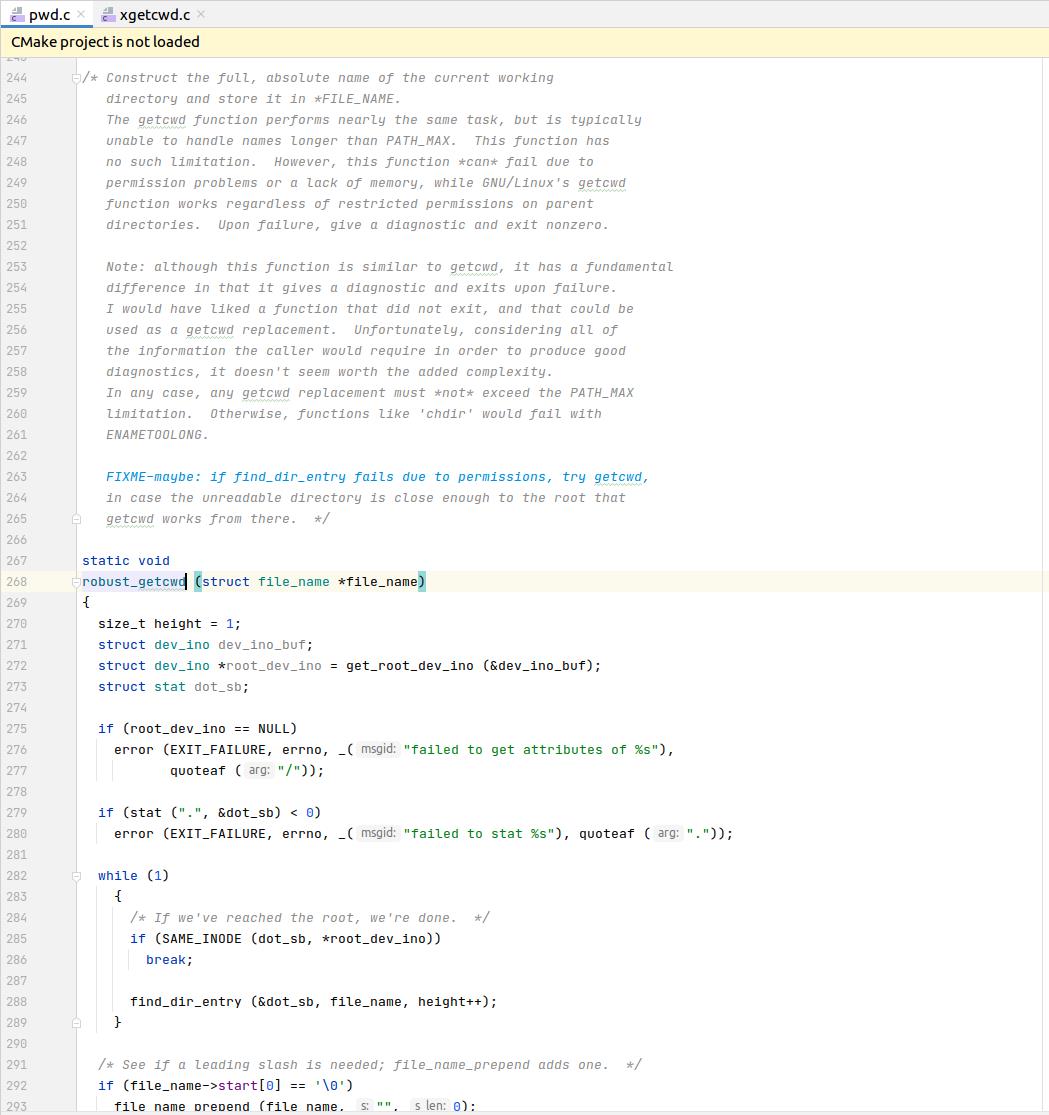Image resolution: width=1049 pixels, height=1115 pixels.
Task: Place cursor on robust_getcwd function name
Action: [x=134, y=582]
